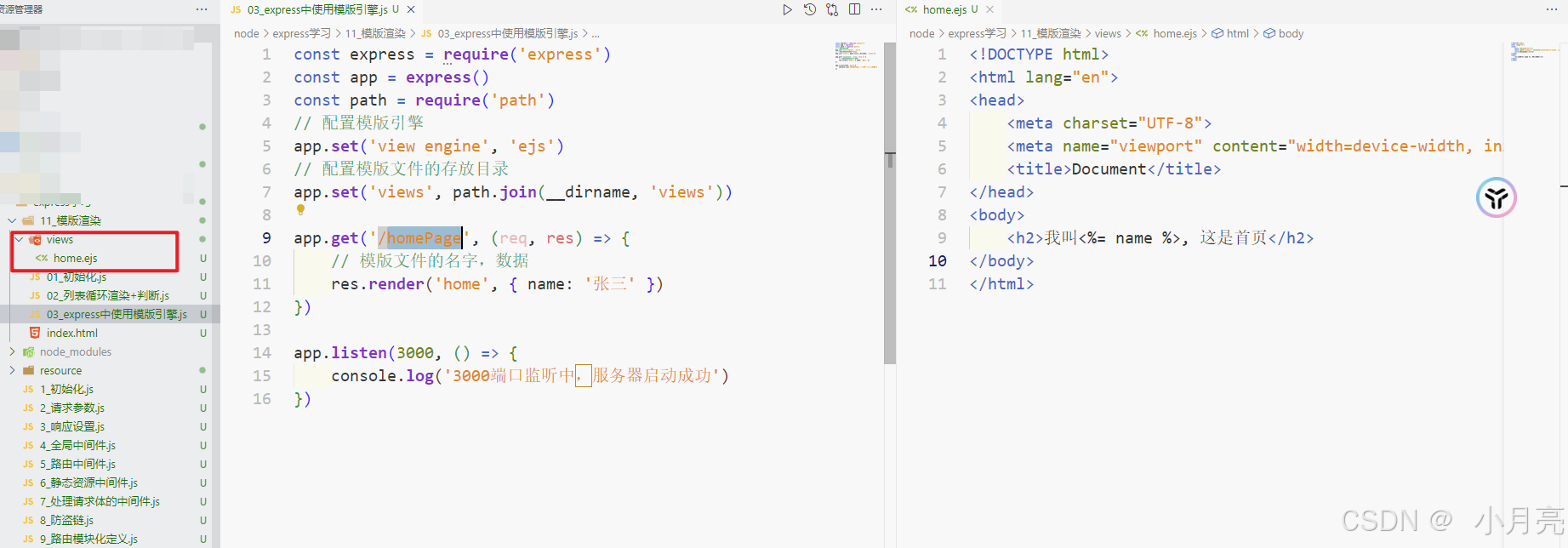Click line number 9 in left editor
1568x548 pixels.
tap(266, 238)
